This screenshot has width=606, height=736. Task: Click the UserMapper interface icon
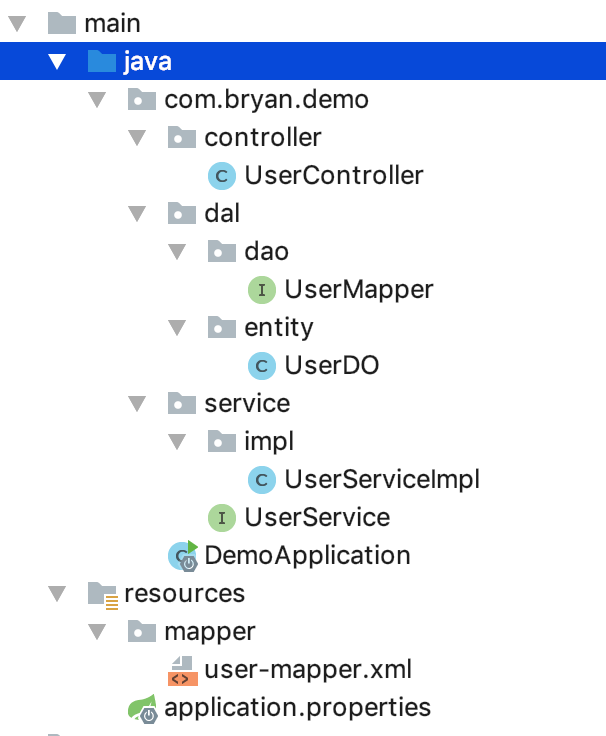coord(261,290)
